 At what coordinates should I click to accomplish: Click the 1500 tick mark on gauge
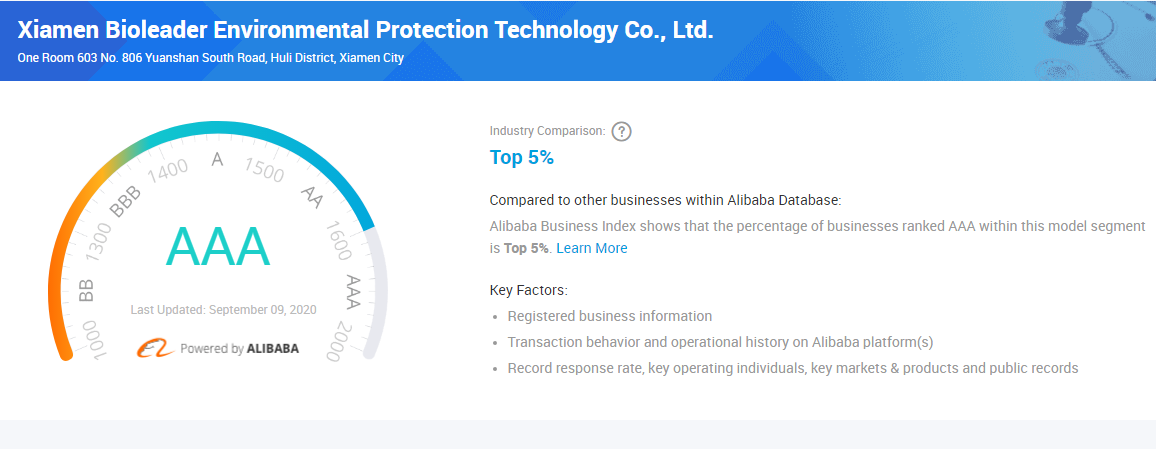pyautogui.click(x=265, y=170)
